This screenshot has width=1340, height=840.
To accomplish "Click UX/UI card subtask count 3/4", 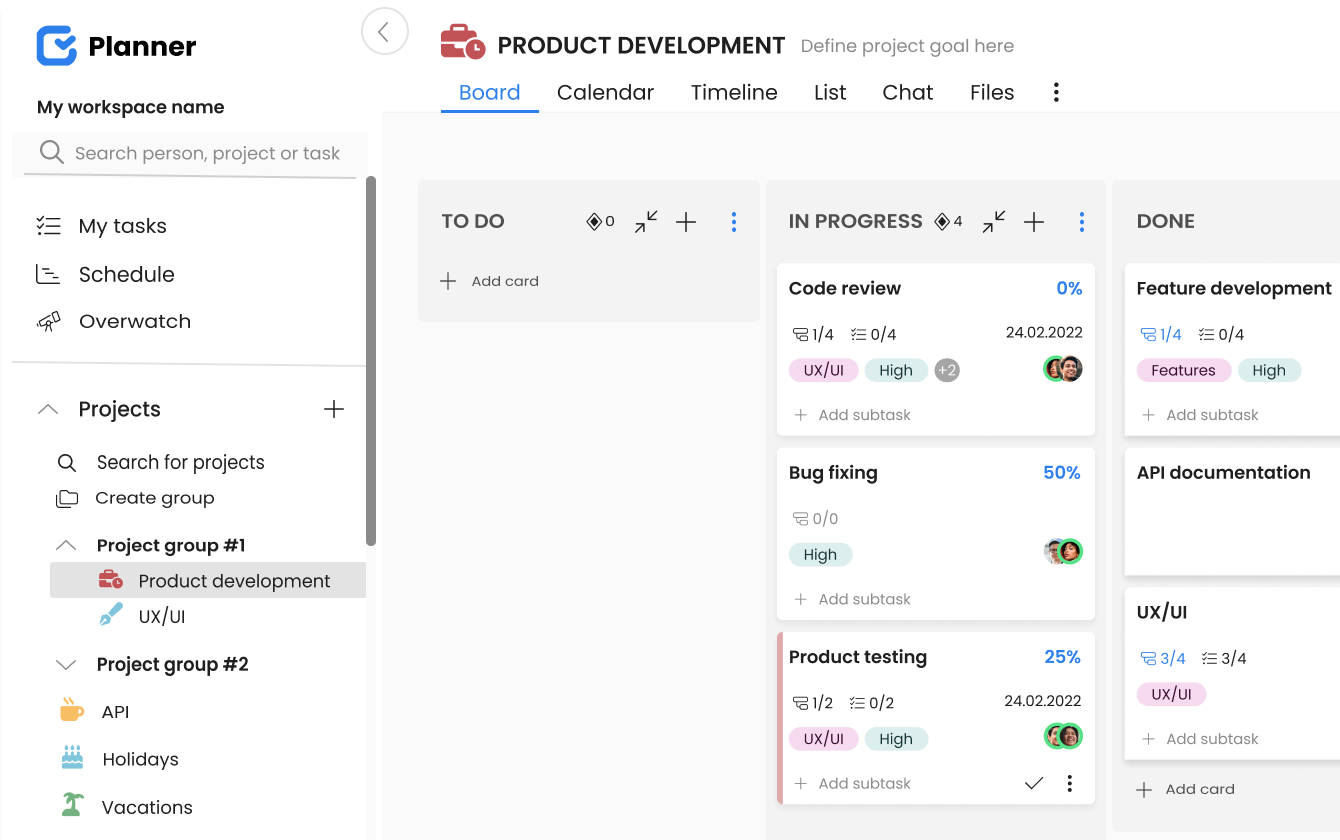I will [1163, 659].
